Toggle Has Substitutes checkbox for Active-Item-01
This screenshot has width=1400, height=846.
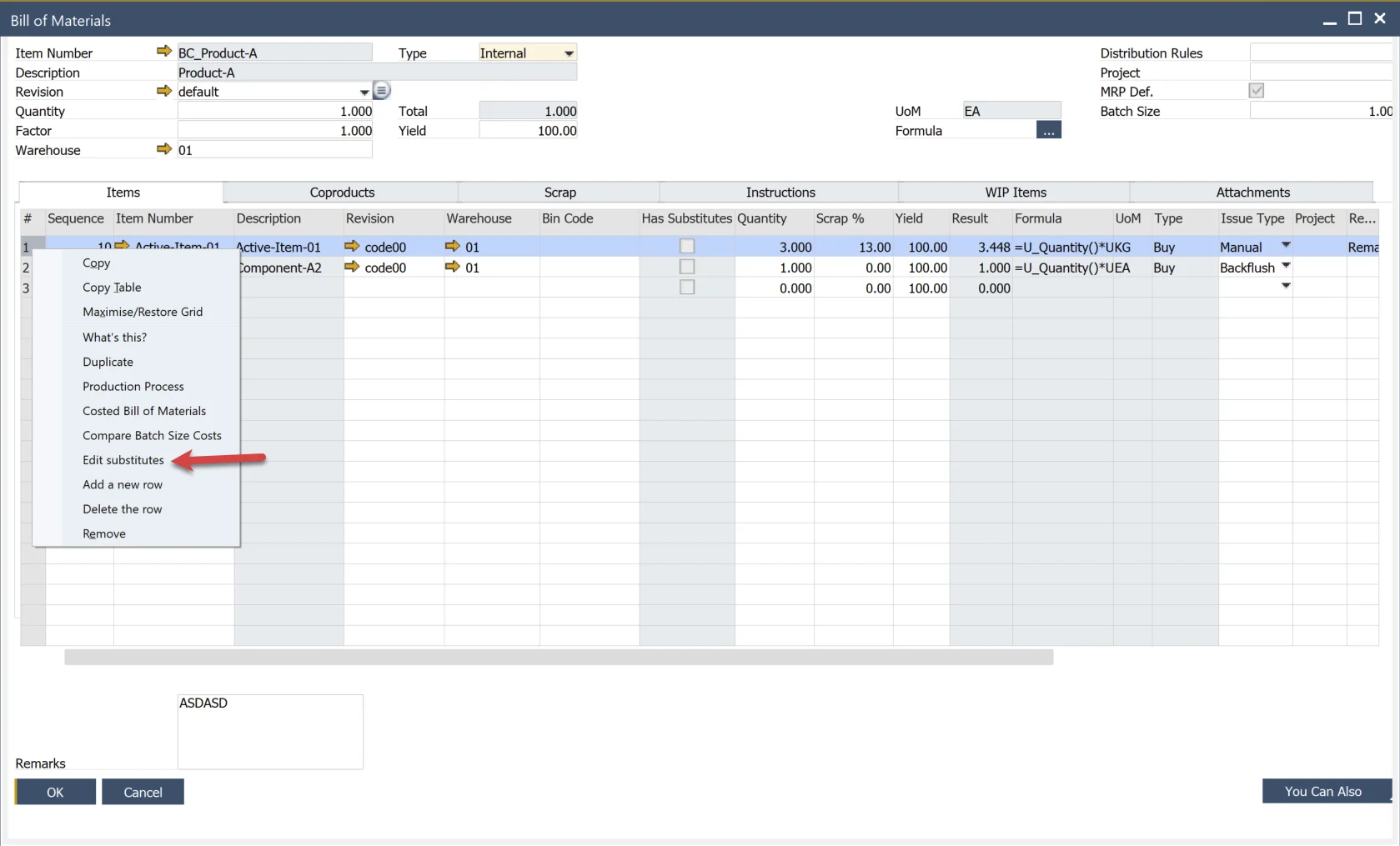(x=687, y=247)
